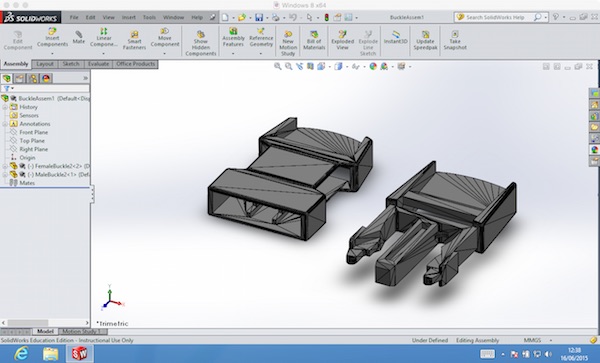The width and height of the screenshot is (600, 363).
Task: Click the Save icon in the toolbar
Action: tap(259, 17)
